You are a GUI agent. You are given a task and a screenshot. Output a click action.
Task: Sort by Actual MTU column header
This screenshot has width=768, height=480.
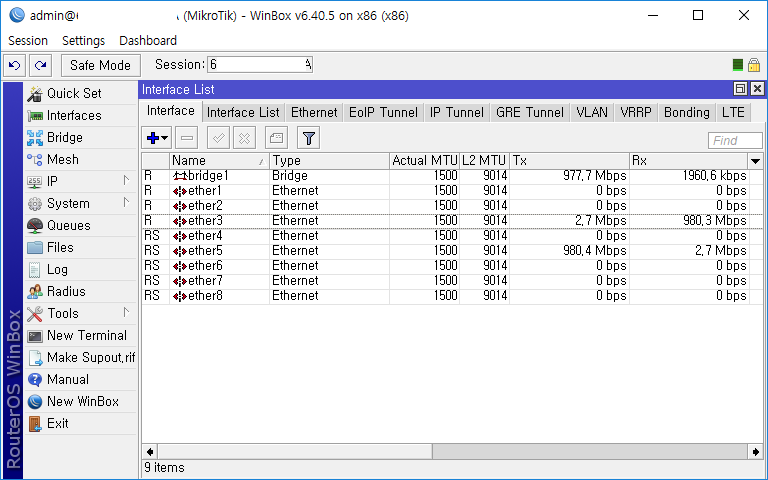tap(425, 161)
